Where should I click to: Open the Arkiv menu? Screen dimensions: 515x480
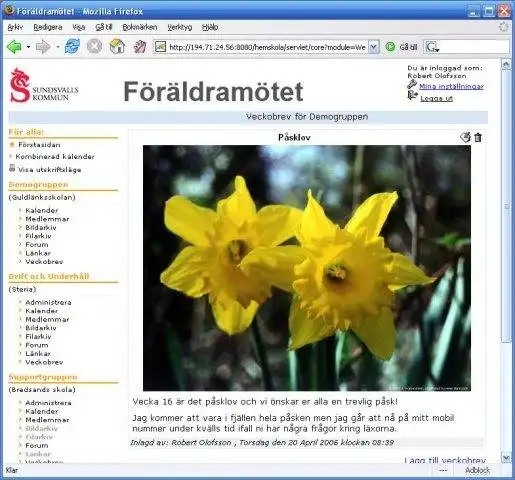tap(15, 27)
